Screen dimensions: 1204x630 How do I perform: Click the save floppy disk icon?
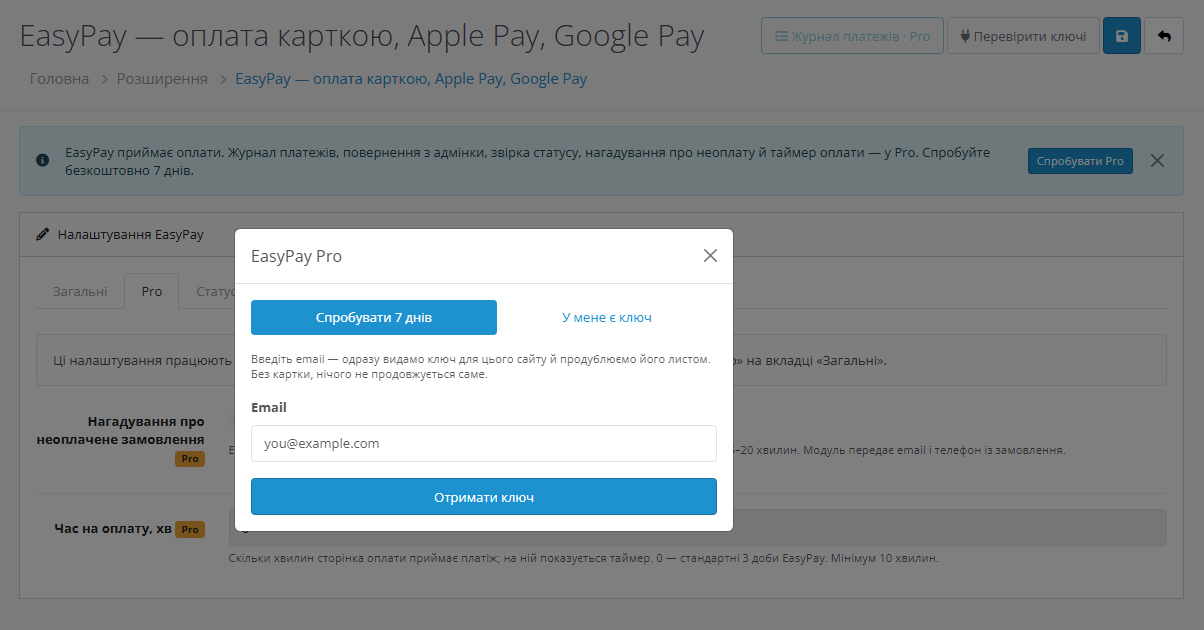[1121, 36]
